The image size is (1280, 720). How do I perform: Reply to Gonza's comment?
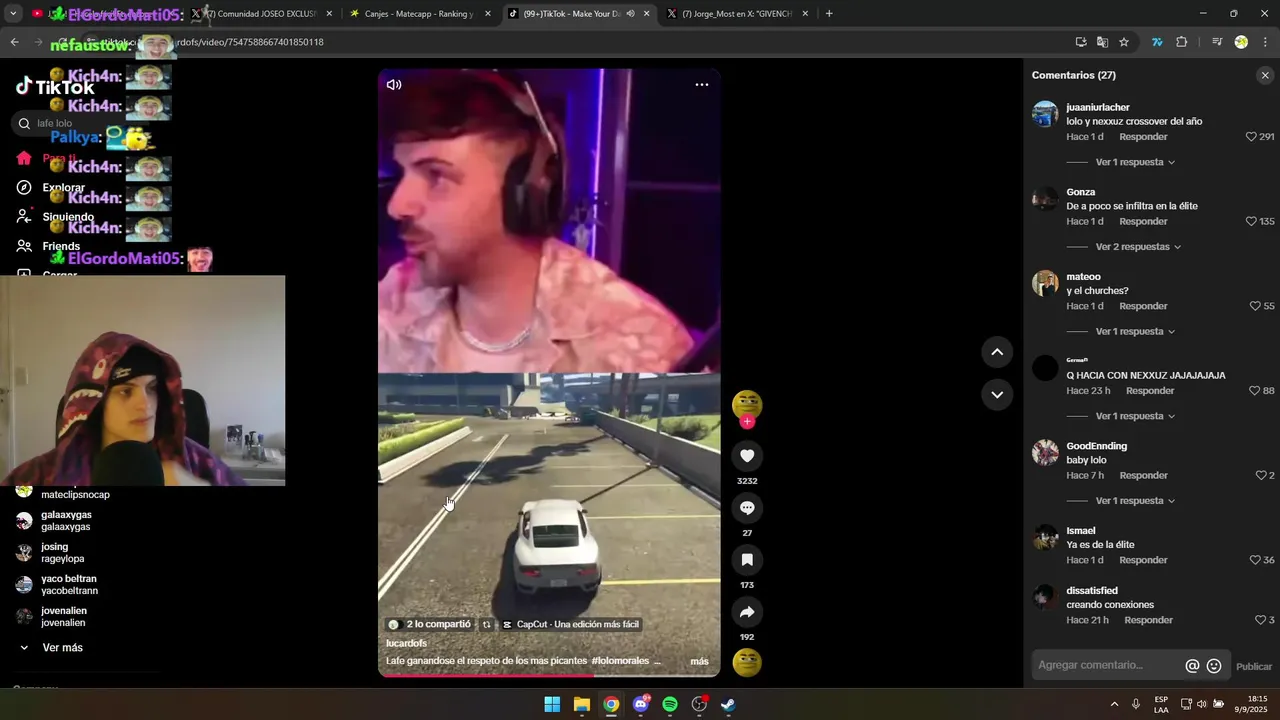tap(1143, 222)
